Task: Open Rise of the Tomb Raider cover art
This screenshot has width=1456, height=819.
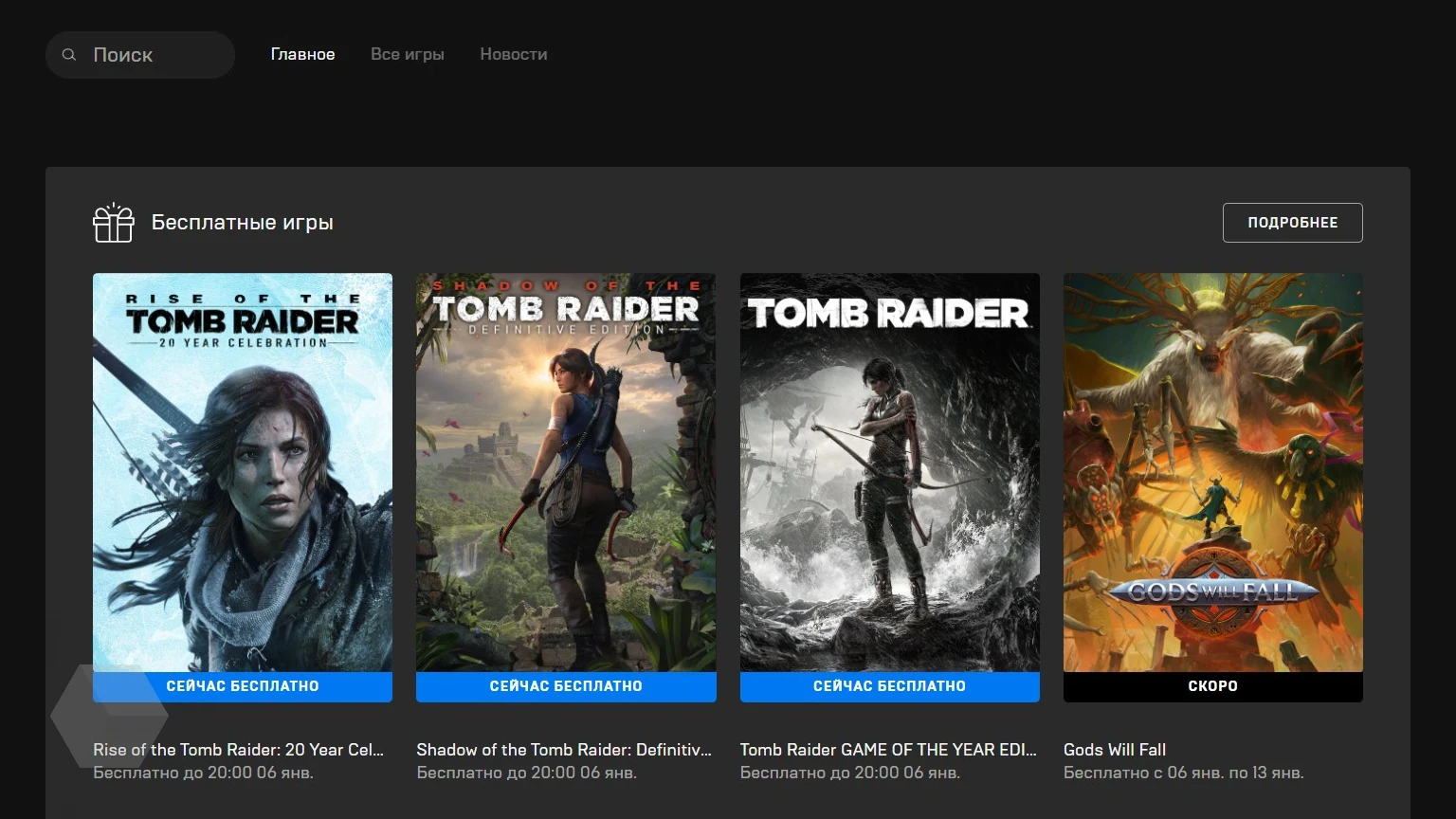Action: [243, 473]
